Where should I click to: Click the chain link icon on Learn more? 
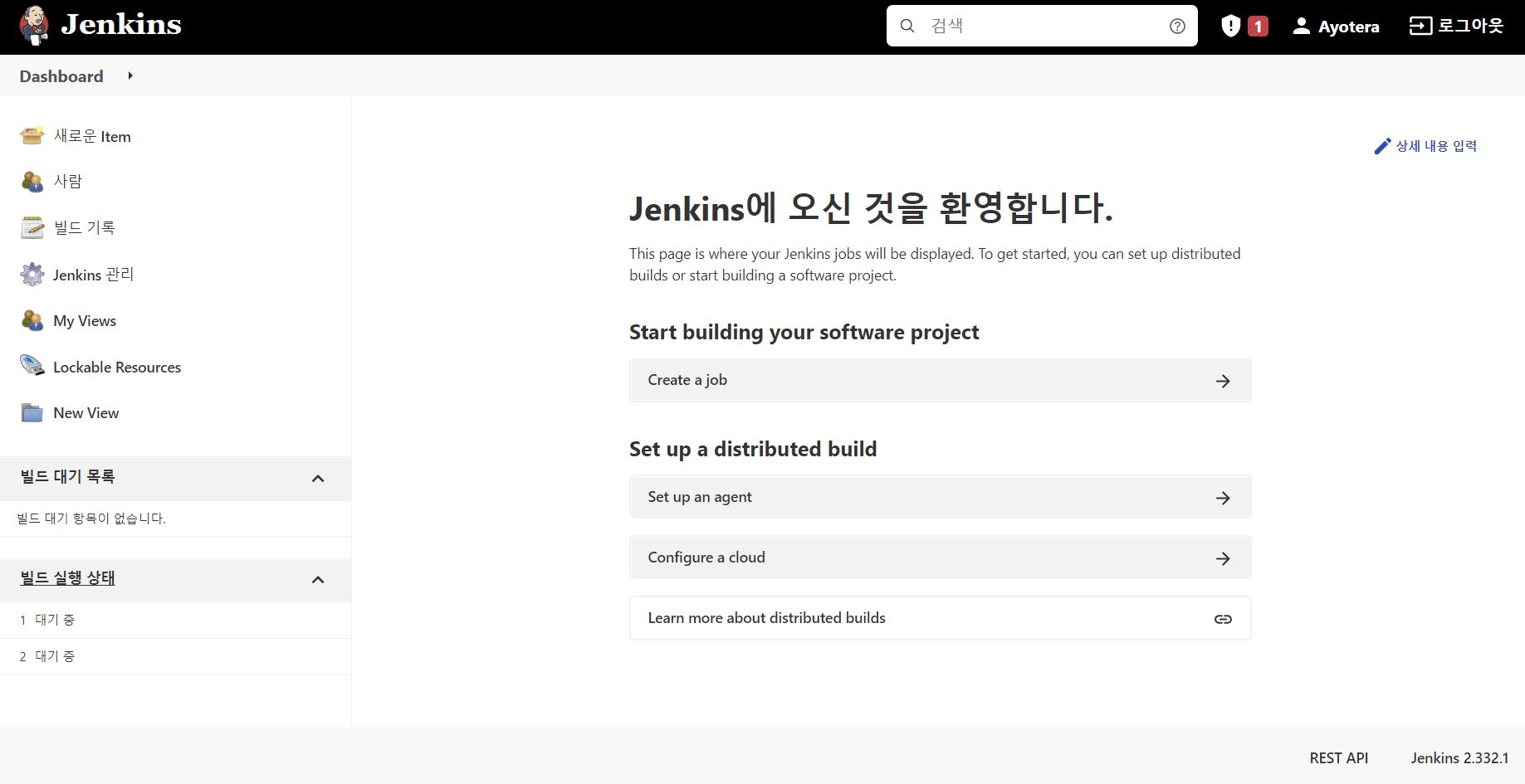[1223, 619]
